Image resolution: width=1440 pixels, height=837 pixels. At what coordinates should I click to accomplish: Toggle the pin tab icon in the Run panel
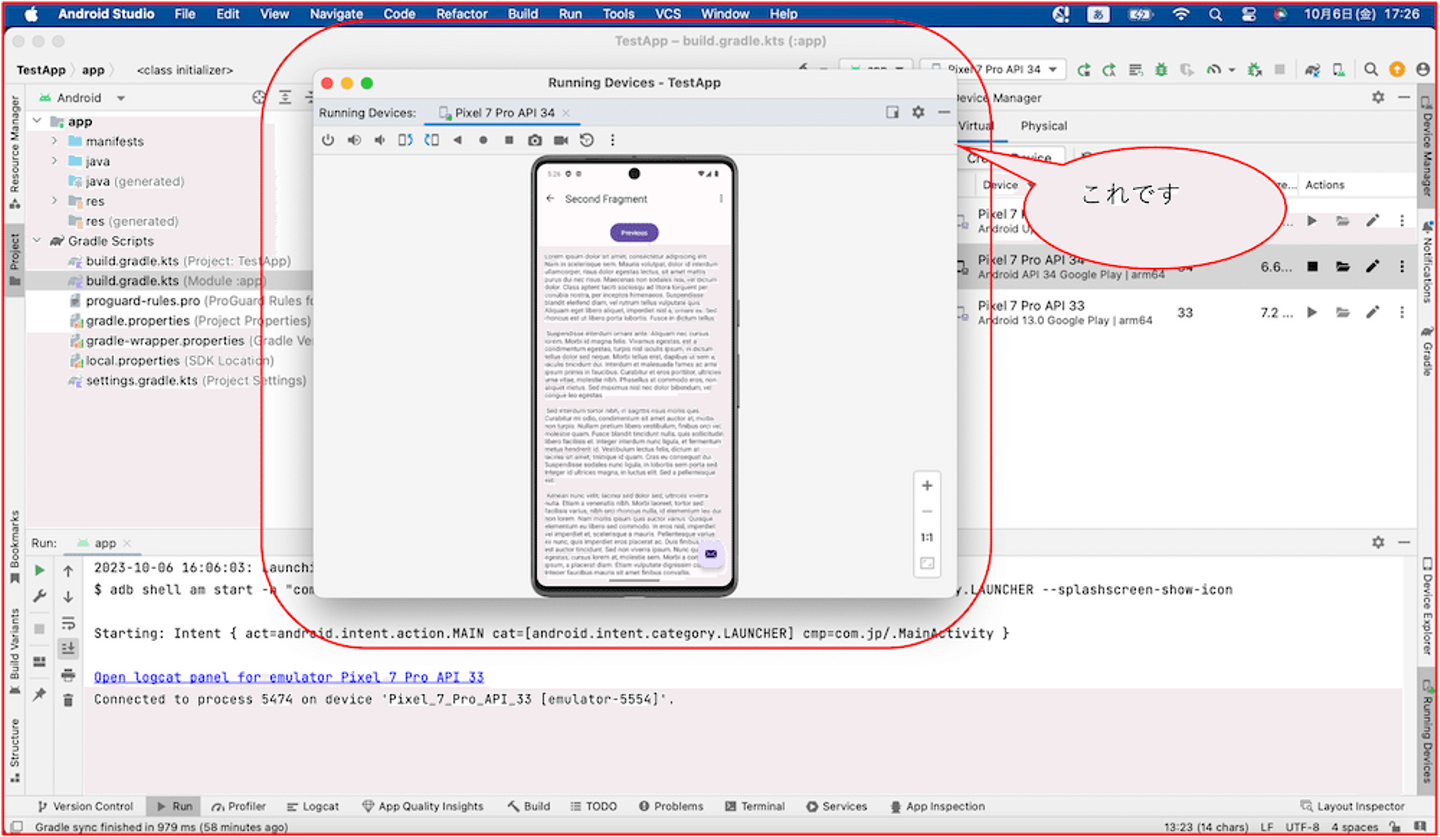pyautogui.click(x=39, y=694)
